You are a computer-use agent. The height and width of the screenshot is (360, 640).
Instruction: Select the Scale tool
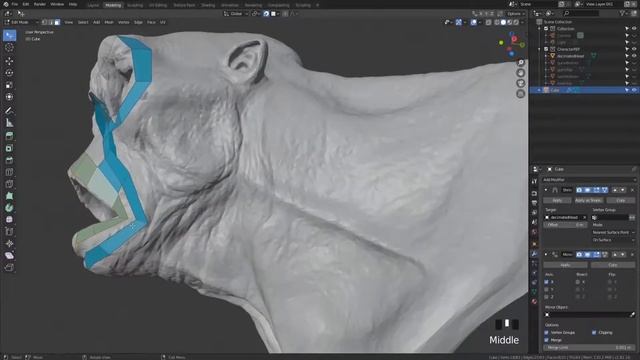tap(9, 85)
